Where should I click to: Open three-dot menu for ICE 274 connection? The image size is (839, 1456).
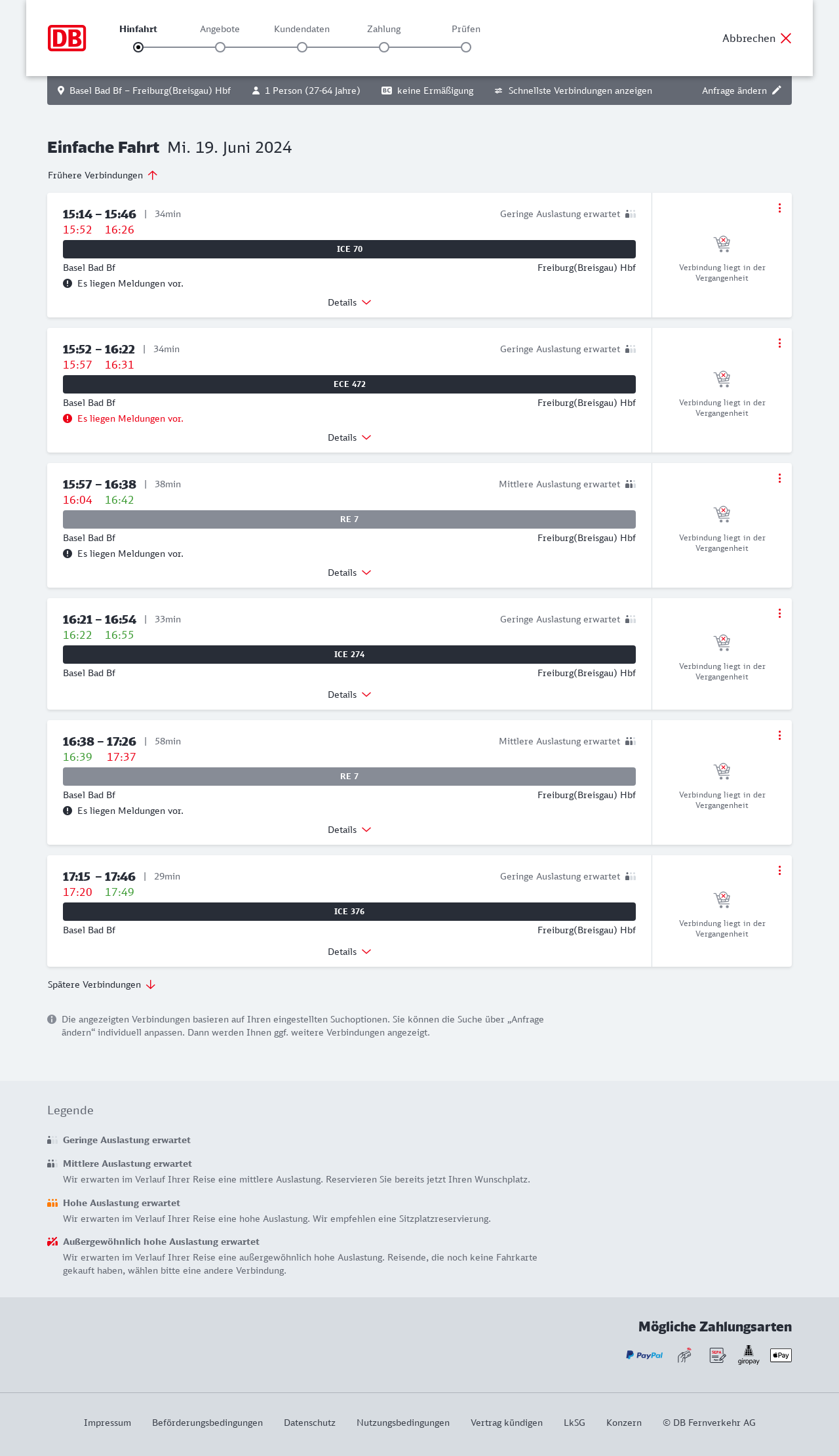point(779,613)
